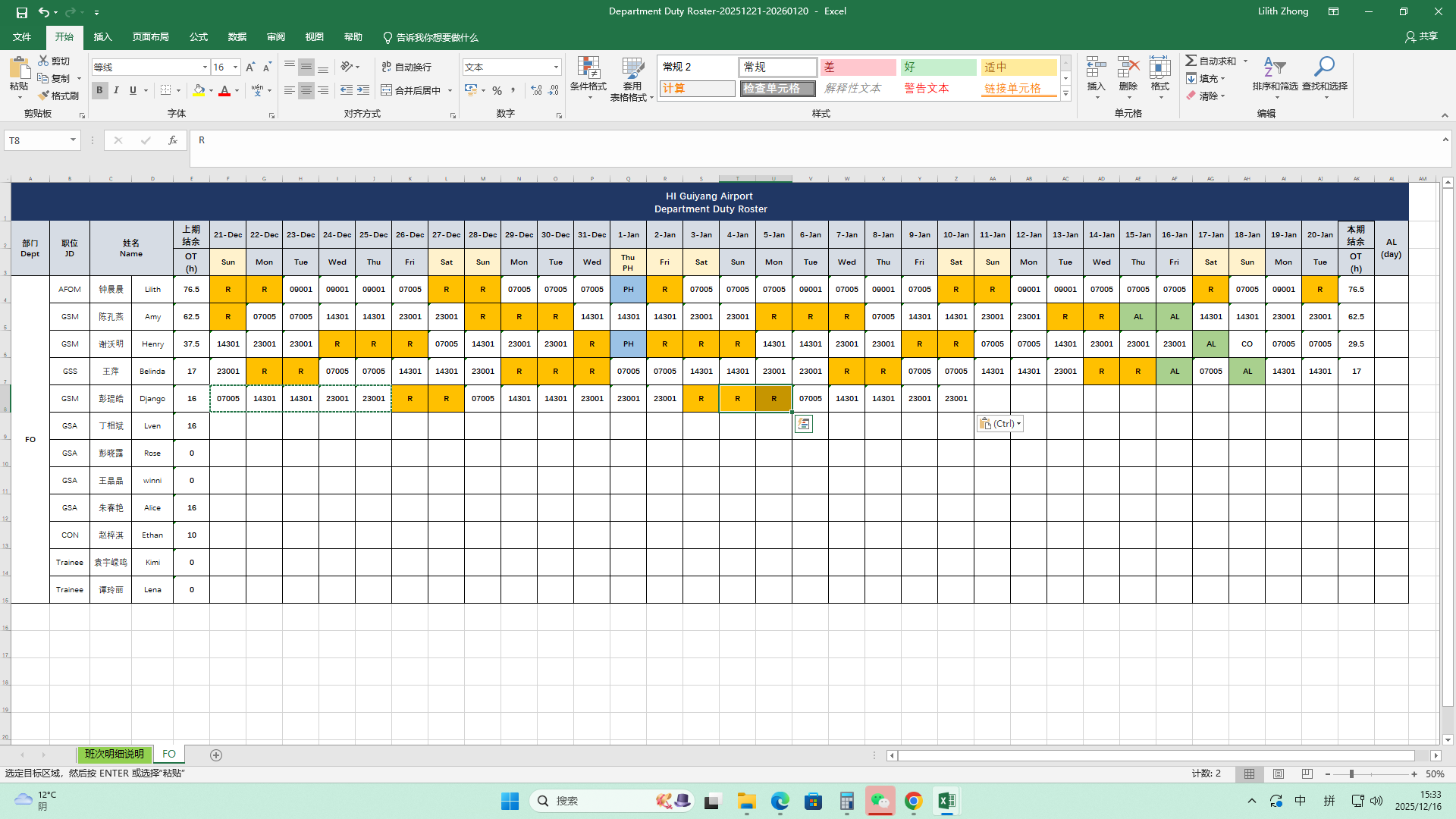Viewport: 1456px width, 819px height.
Task: Select the 班次明细说明 sheet tab
Action: [114, 754]
